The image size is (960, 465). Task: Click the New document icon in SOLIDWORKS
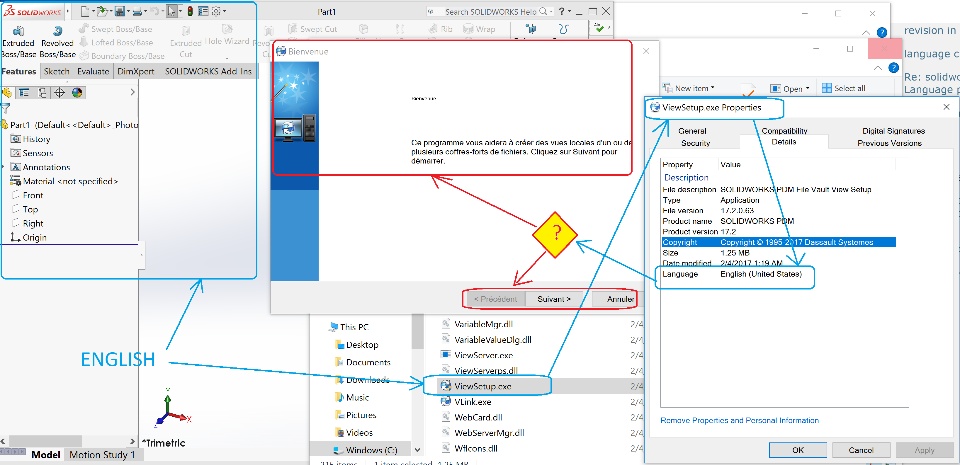[x=85, y=10]
